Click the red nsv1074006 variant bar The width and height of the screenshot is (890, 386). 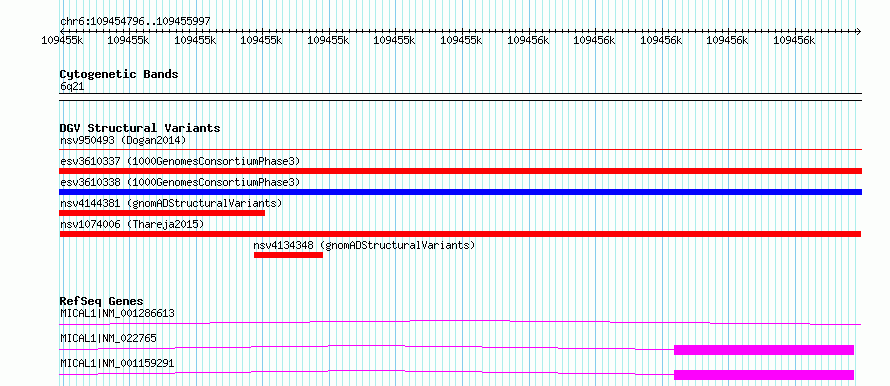(x=460, y=234)
